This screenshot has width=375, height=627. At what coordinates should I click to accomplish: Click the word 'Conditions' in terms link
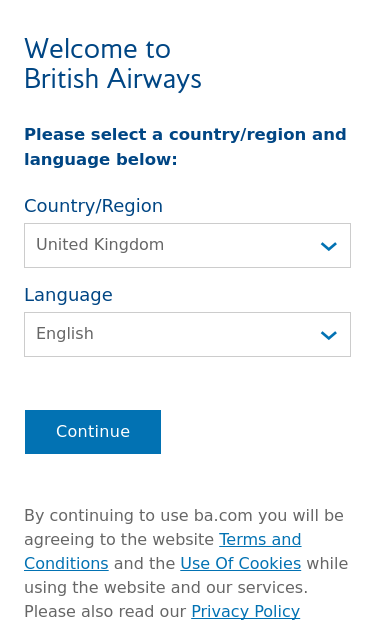click(66, 563)
